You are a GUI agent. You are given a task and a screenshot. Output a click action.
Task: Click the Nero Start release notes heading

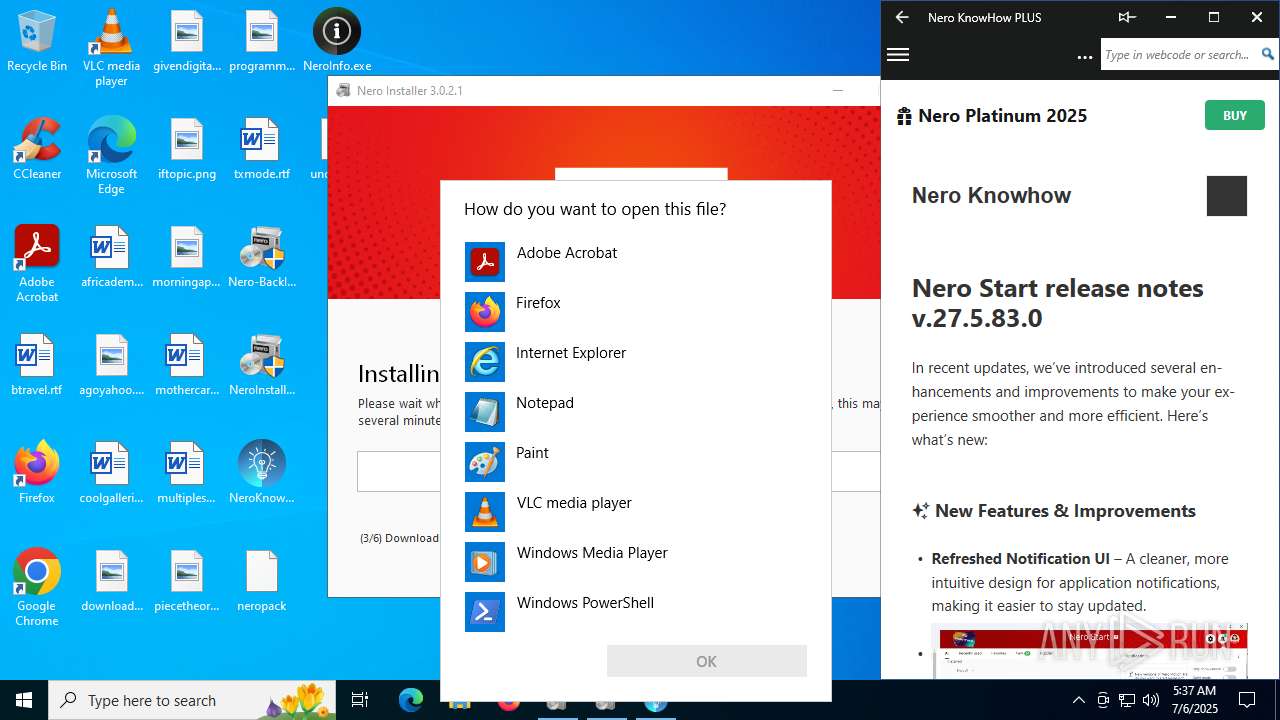pyautogui.click(x=1057, y=303)
